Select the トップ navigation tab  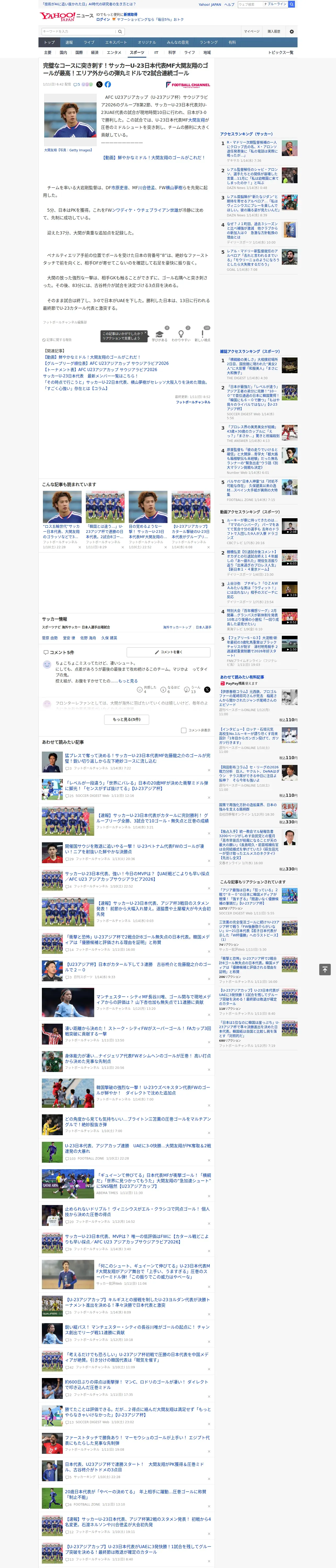click(49, 42)
